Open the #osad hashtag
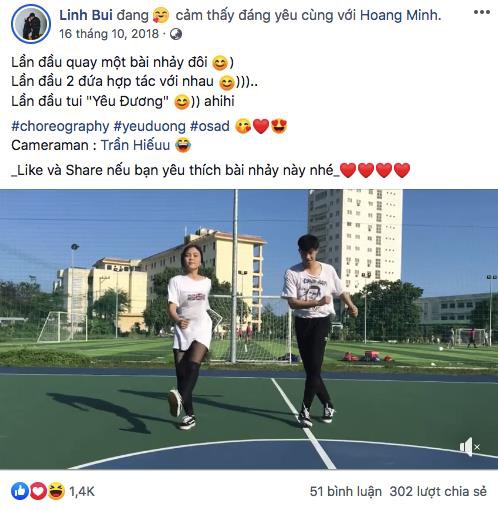 (x=210, y=126)
